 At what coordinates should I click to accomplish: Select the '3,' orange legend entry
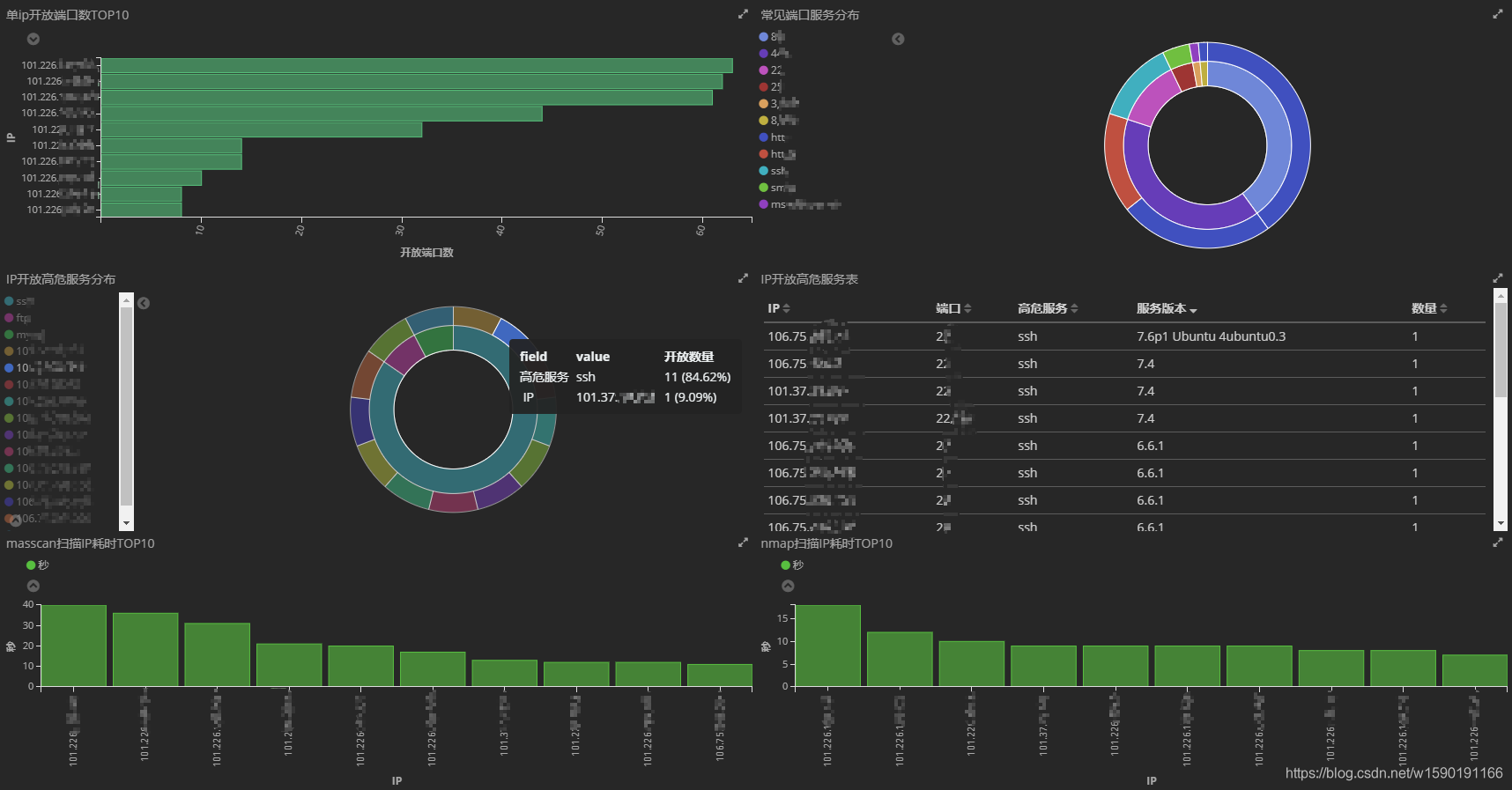point(779,104)
